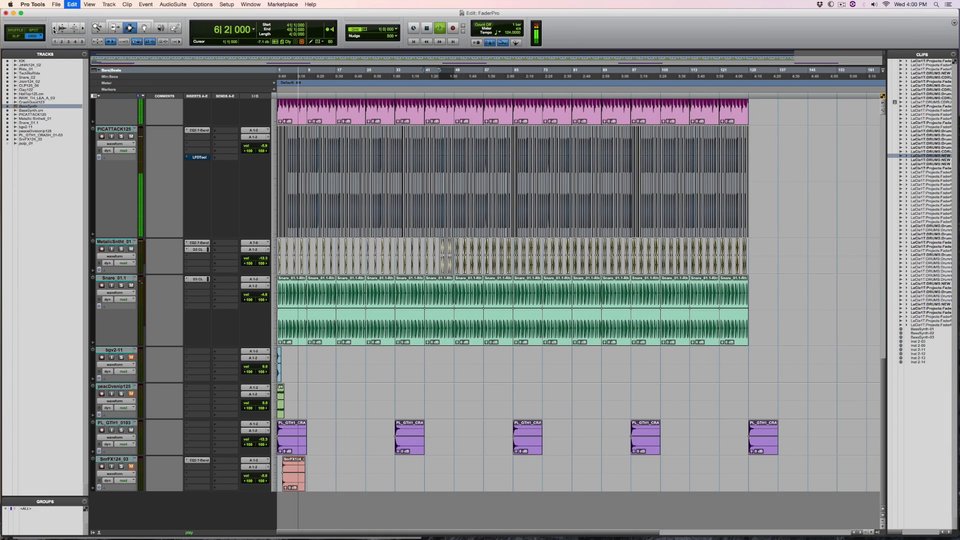This screenshot has width=960, height=540.
Task: Pick the Grabber hand tool
Action: point(144,28)
